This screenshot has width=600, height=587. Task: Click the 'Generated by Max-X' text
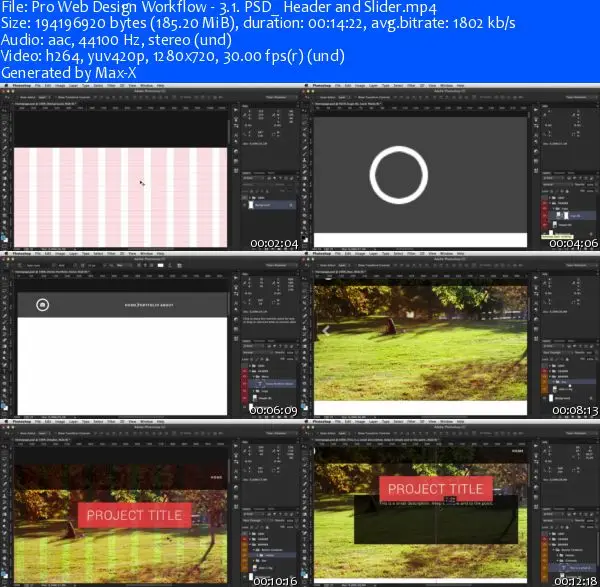[68, 73]
